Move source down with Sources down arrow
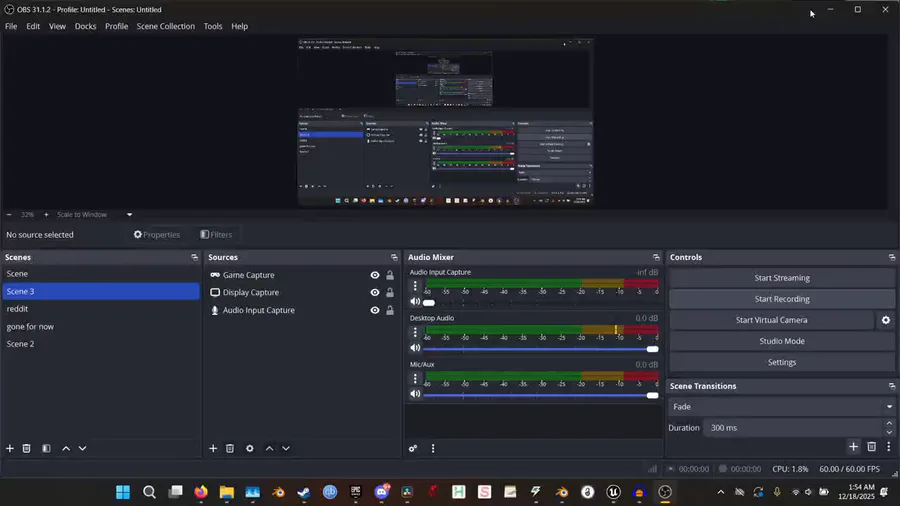This screenshot has width=900, height=506. 286,448
